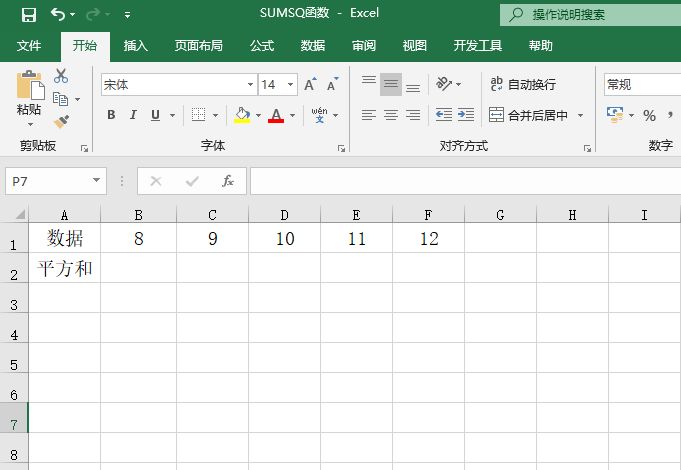Open the font name dropdown 宋体
Screen dimensions: 681x470
[250, 85]
